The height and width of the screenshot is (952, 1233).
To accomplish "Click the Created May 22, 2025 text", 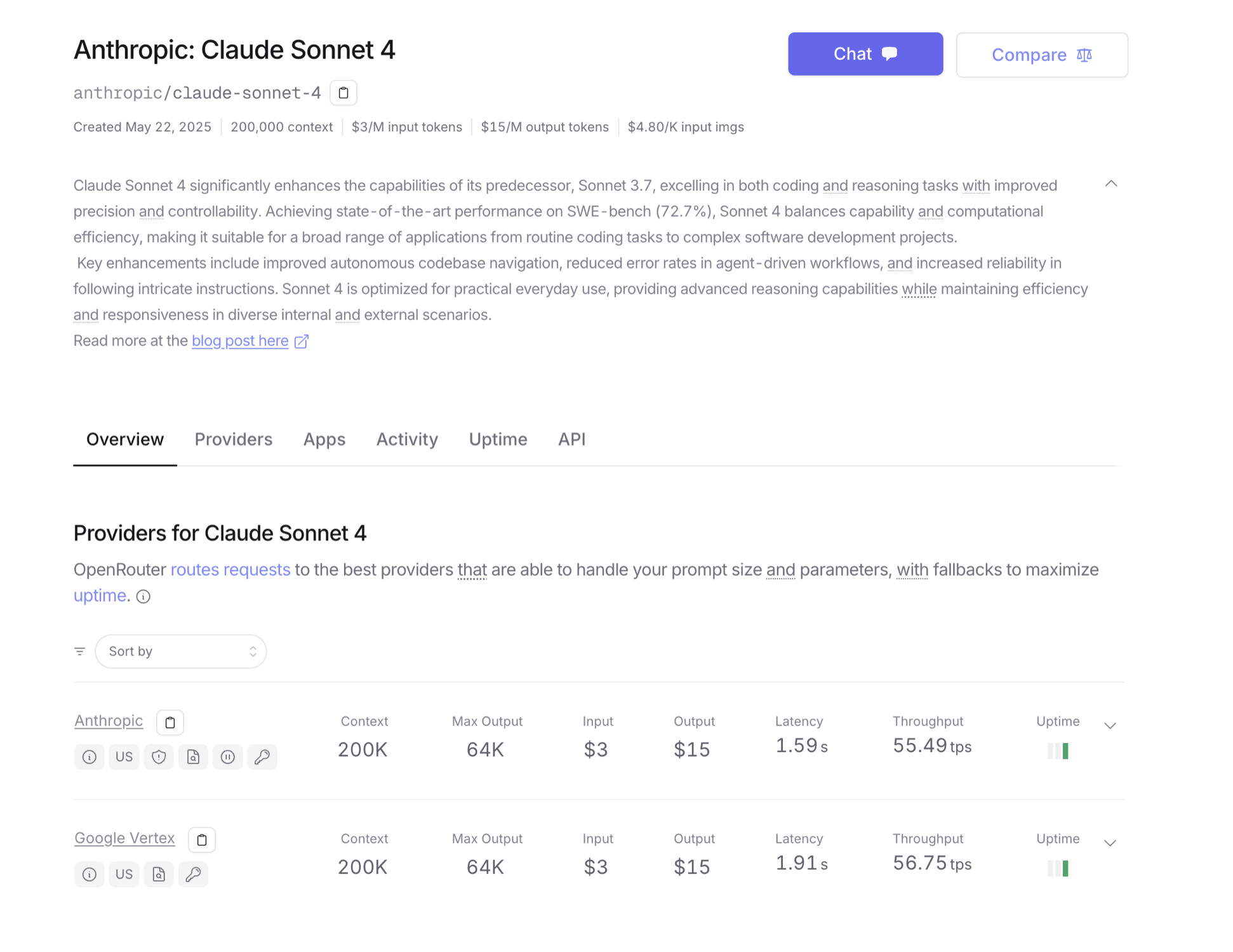I will tap(142, 127).
